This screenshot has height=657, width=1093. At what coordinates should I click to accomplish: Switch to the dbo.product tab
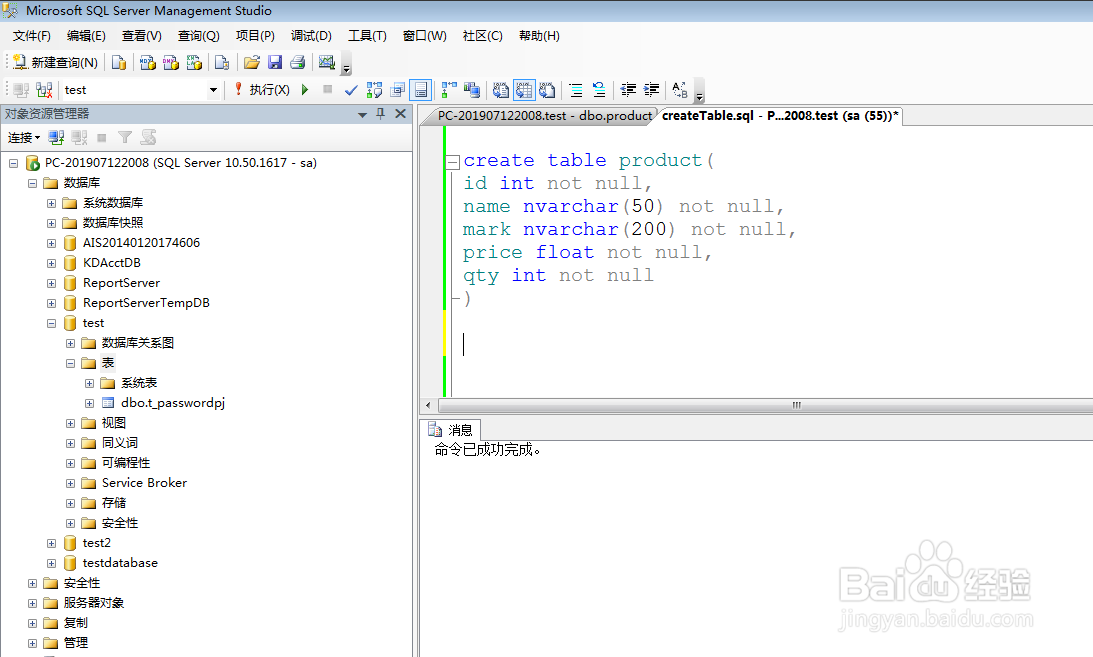544,116
